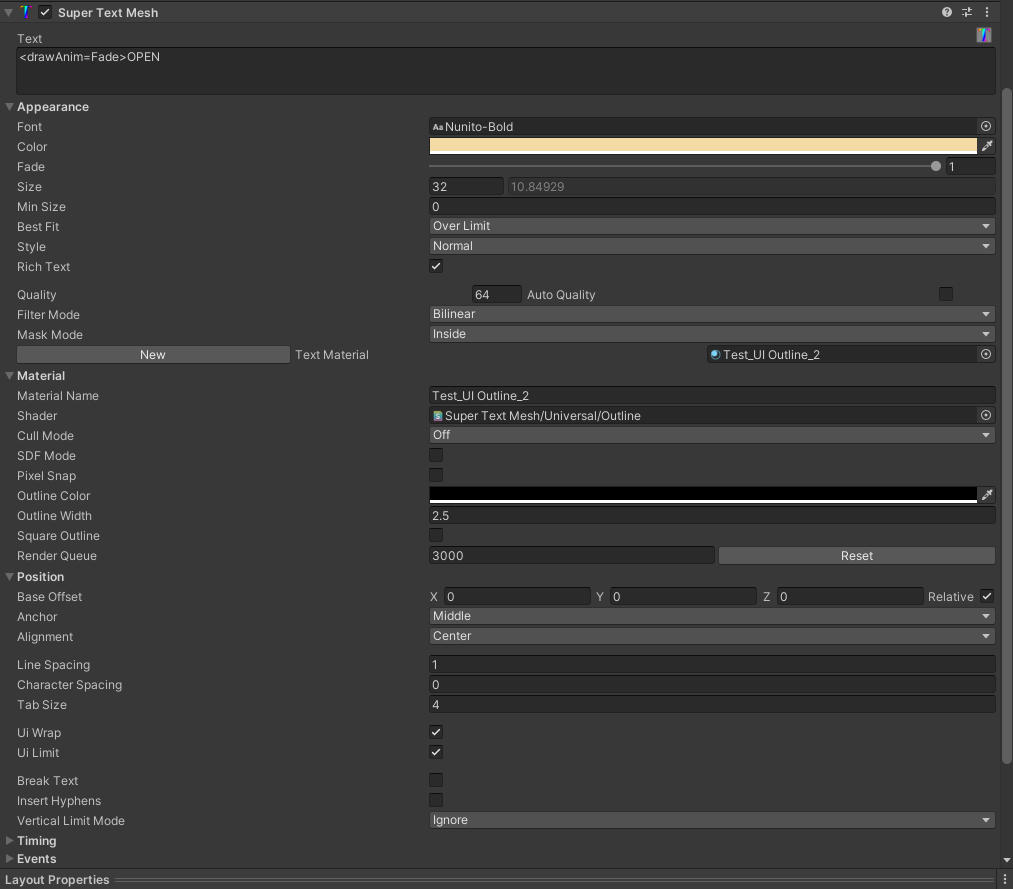The width and height of the screenshot is (1013, 889).
Task: Click the Quality field showing 64
Action: click(496, 295)
